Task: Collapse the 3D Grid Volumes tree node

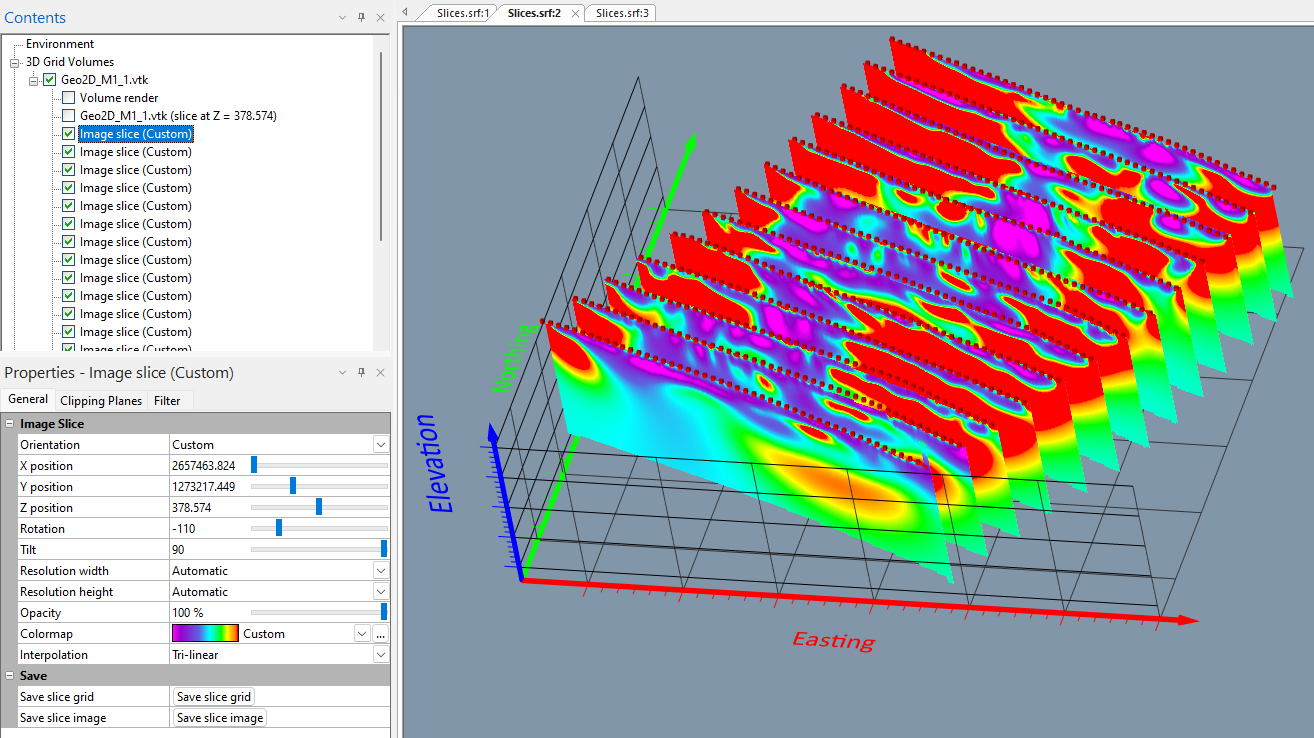Action: click(x=15, y=62)
